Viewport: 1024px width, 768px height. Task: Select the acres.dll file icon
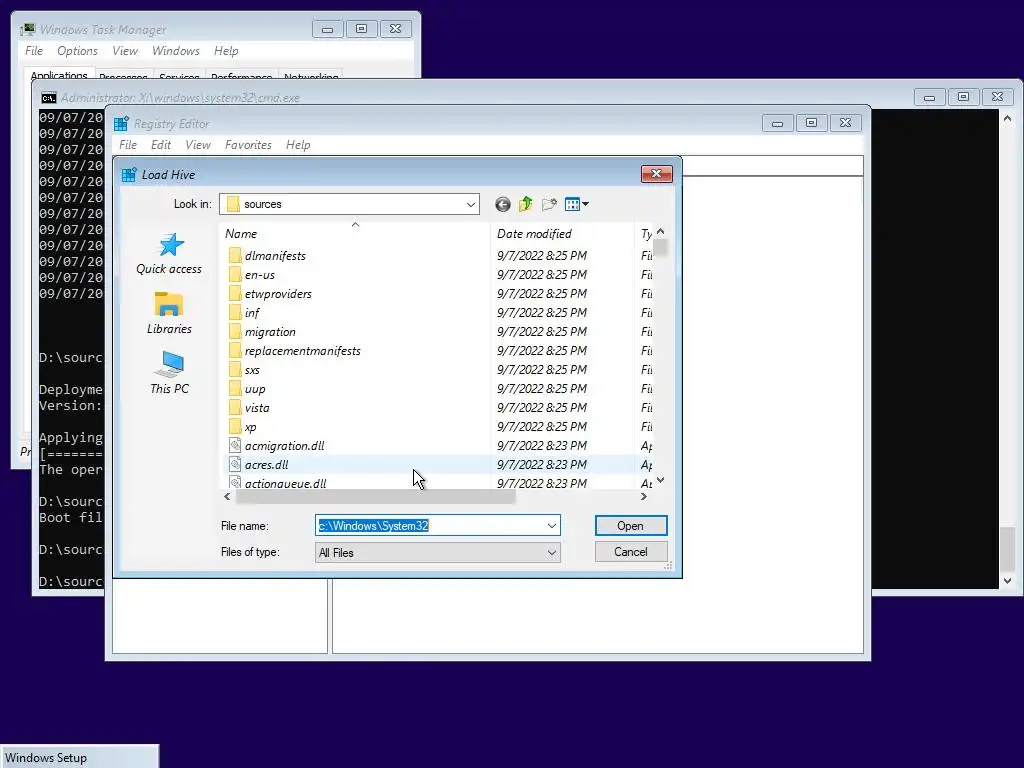[x=235, y=464]
